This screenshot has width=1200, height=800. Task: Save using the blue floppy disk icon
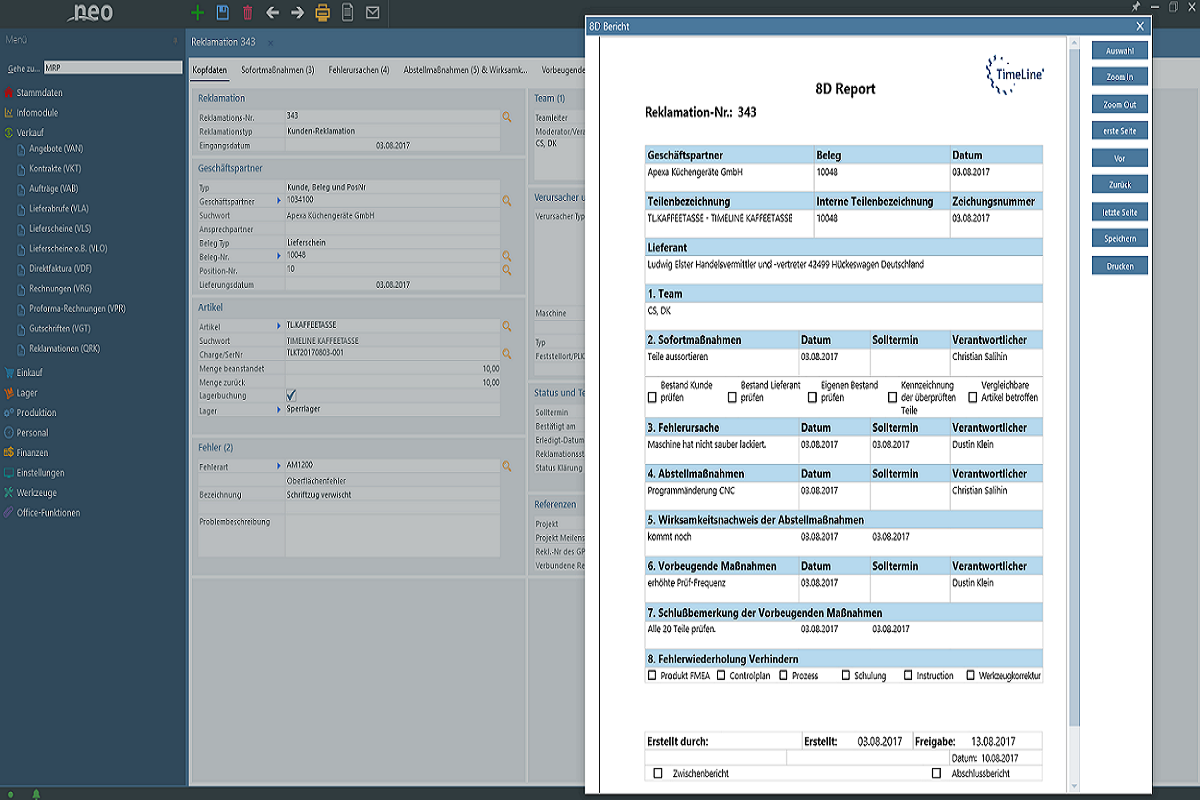[222, 13]
